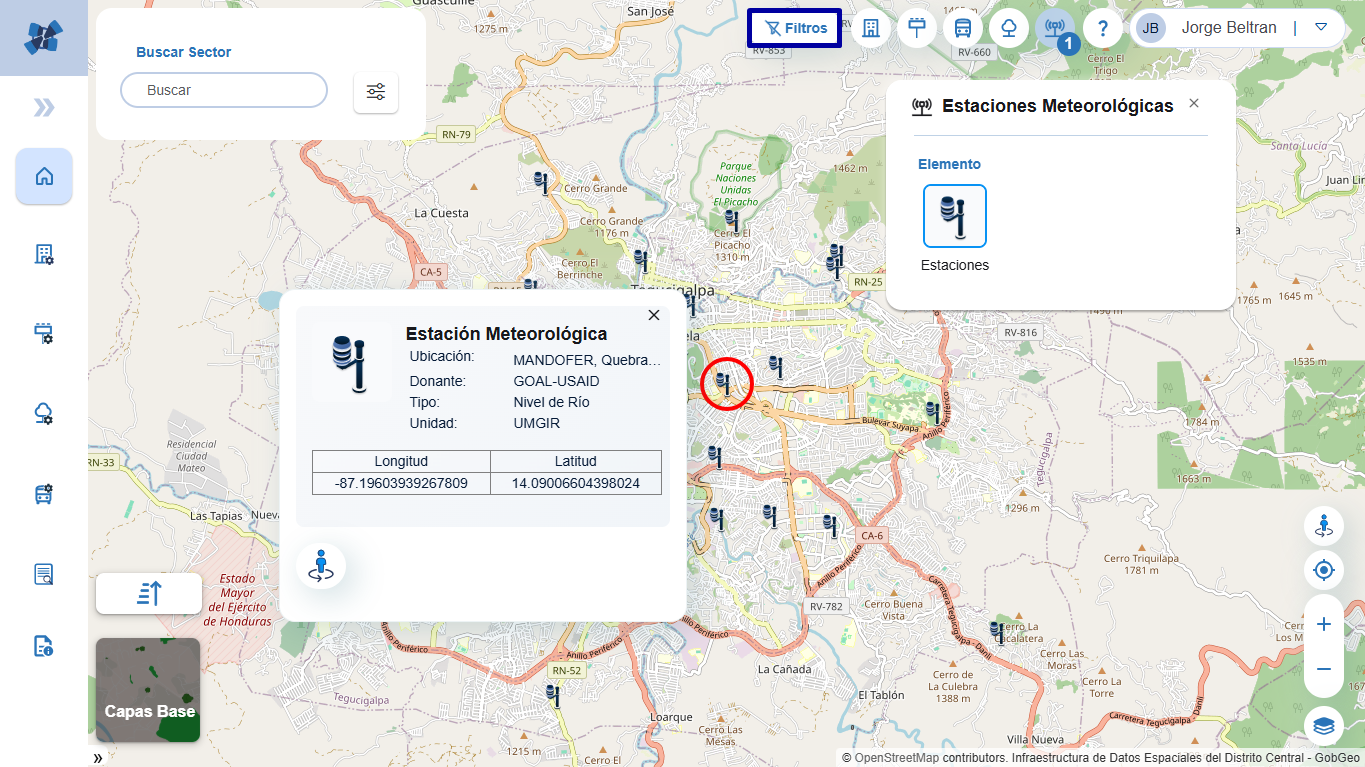Zoom in the map with plus button

coord(1324,624)
